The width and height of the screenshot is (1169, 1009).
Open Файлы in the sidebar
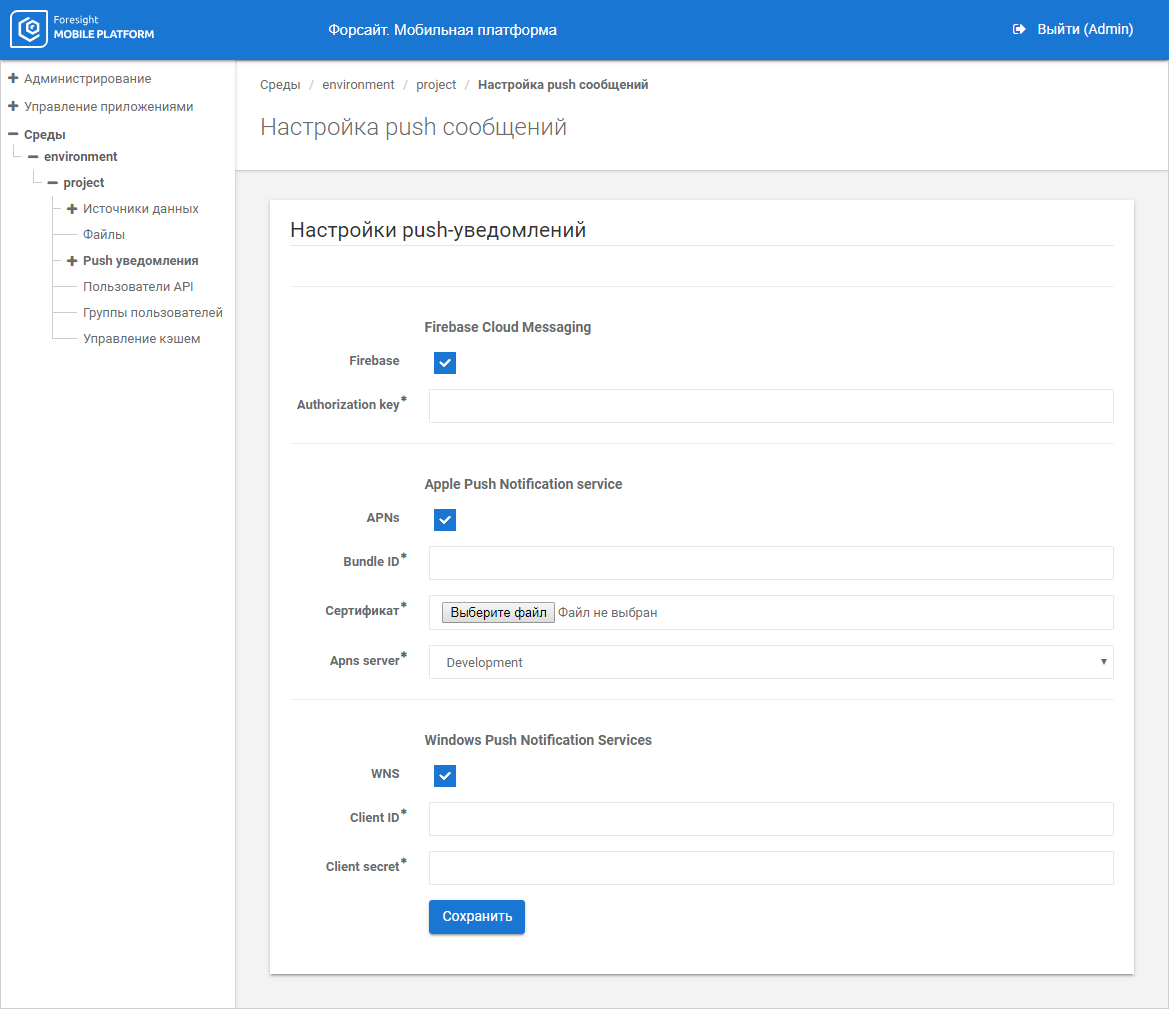coord(104,235)
